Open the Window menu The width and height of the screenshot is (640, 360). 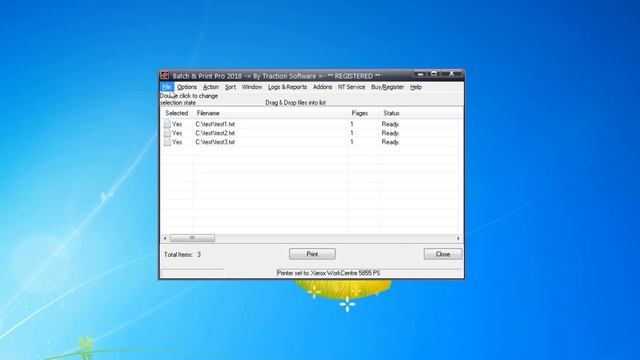tap(252, 87)
